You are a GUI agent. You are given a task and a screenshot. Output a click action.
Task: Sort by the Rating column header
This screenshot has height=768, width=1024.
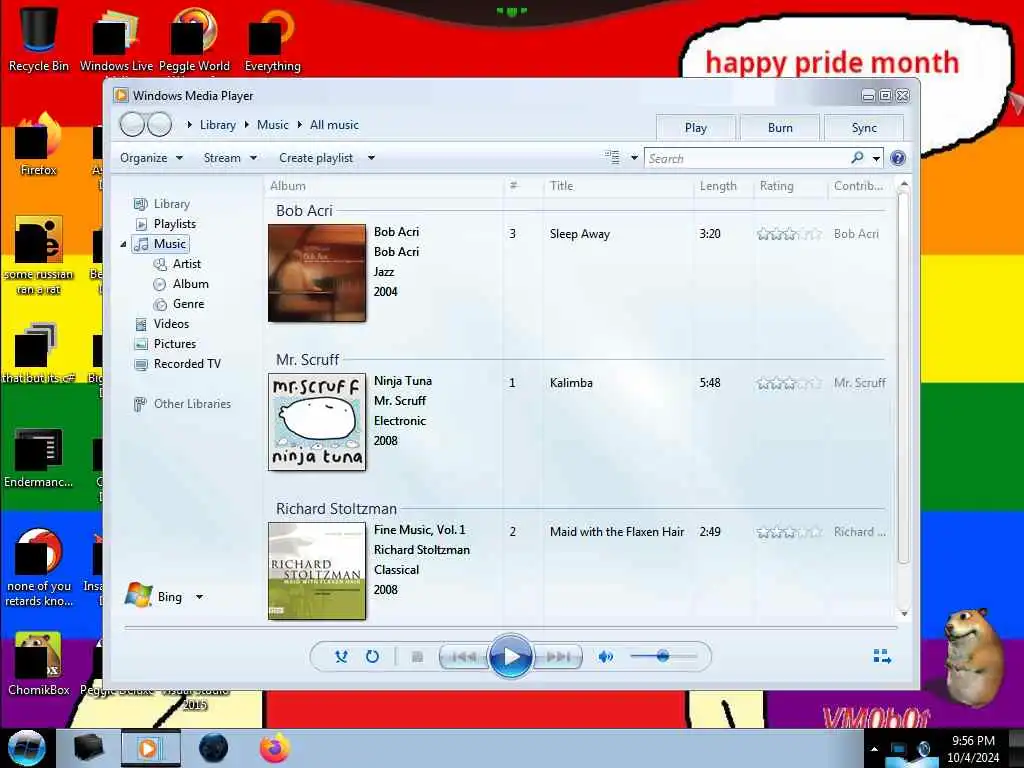(790, 186)
